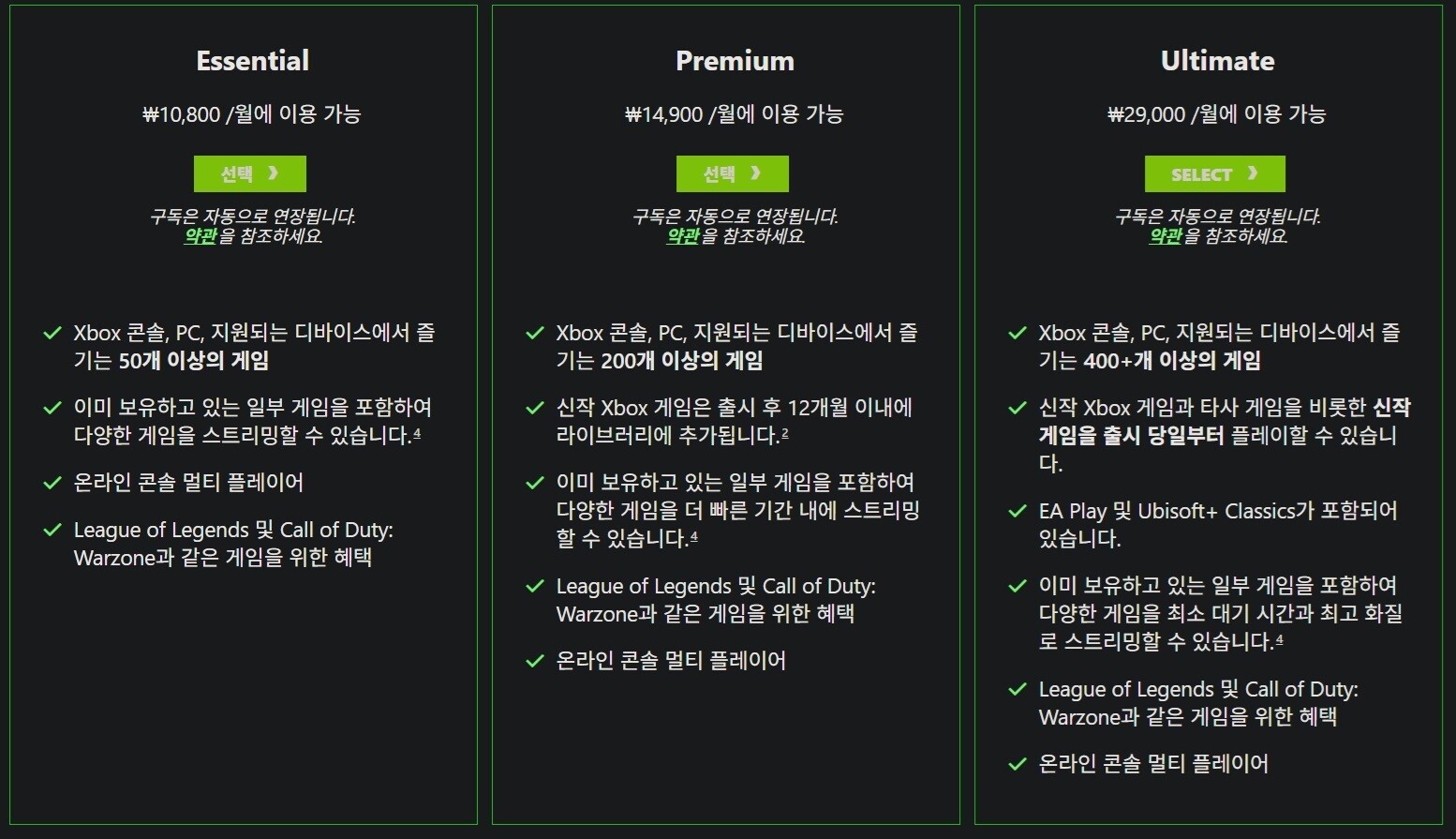1456x839 pixels.
Task: Open footnote 4 link in Essential streaming text
Action: tap(417, 433)
